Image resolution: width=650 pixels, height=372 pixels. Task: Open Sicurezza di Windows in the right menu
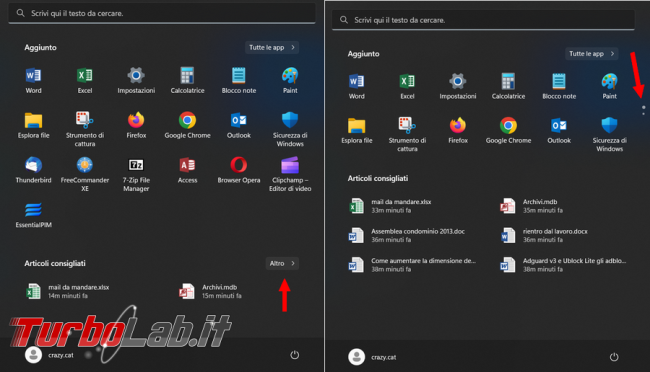click(609, 134)
